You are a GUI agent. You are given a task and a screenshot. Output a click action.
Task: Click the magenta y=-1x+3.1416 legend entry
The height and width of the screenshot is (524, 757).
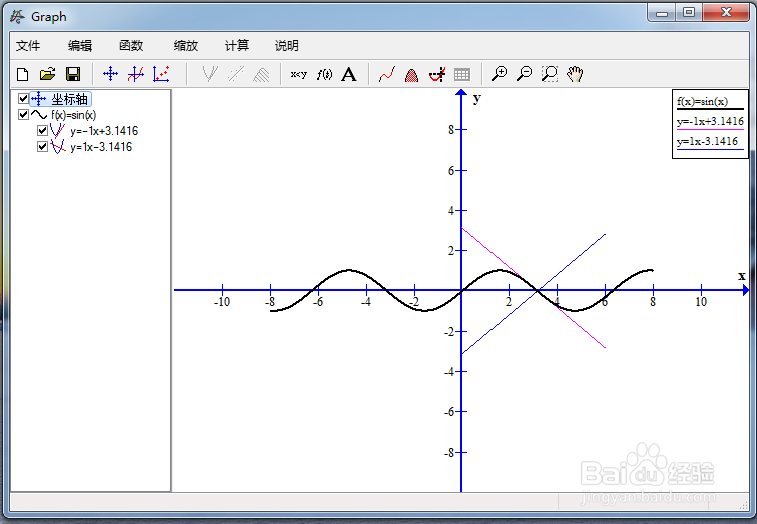710,121
